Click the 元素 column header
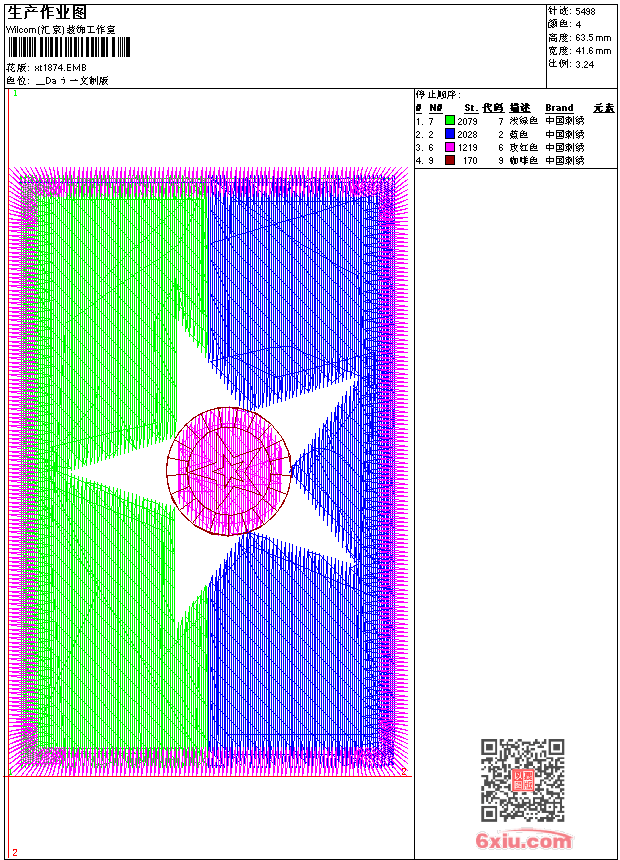Image resolution: width=620 pixels, height=860 pixels. coord(604,108)
